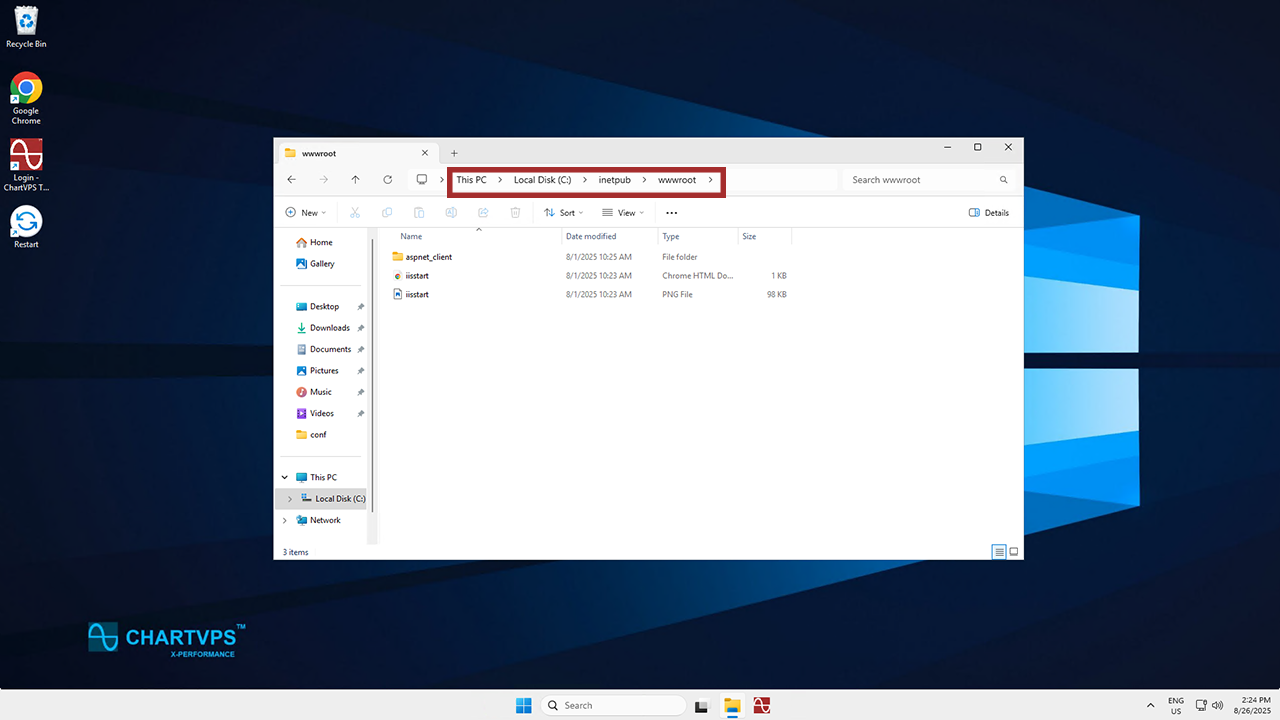Go up one folder level arrow
Screen dimensions: 1280x720
click(x=355, y=180)
